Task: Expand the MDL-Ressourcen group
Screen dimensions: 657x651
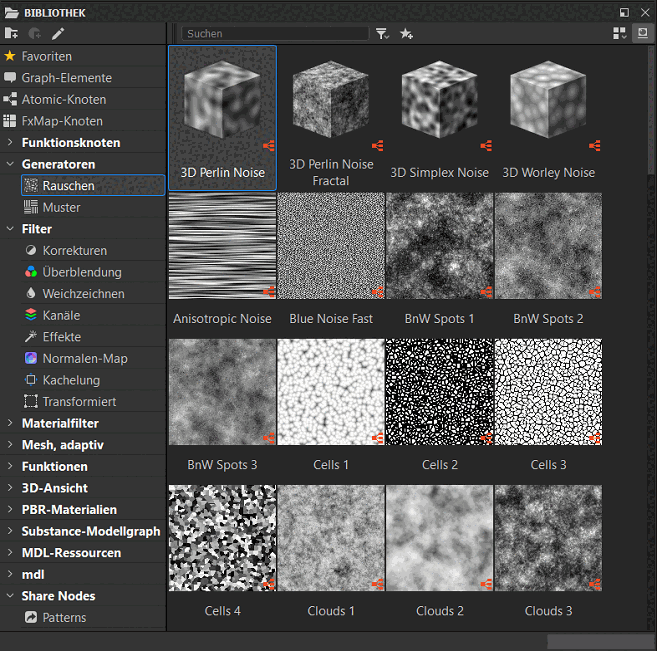Action: point(10,553)
